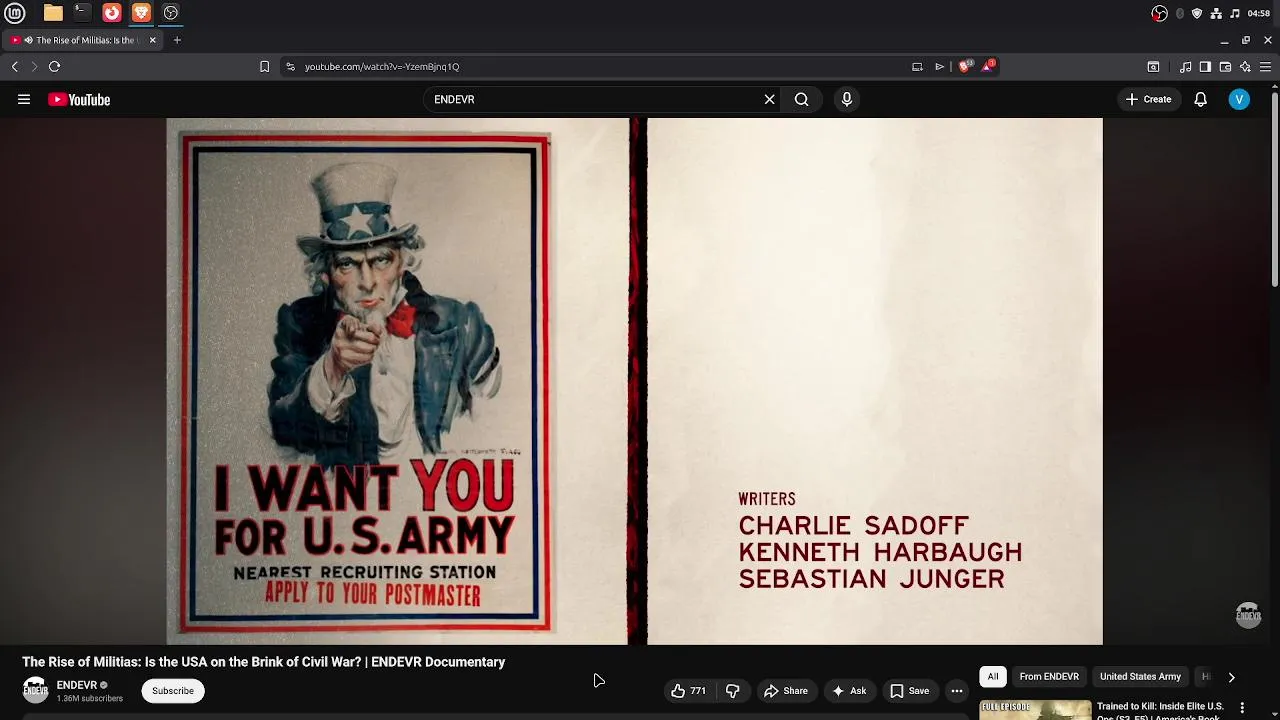Open ENDEVR channel avatar
This screenshot has height=720, width=1280.
pyautogui.click(x=36, y=690)
